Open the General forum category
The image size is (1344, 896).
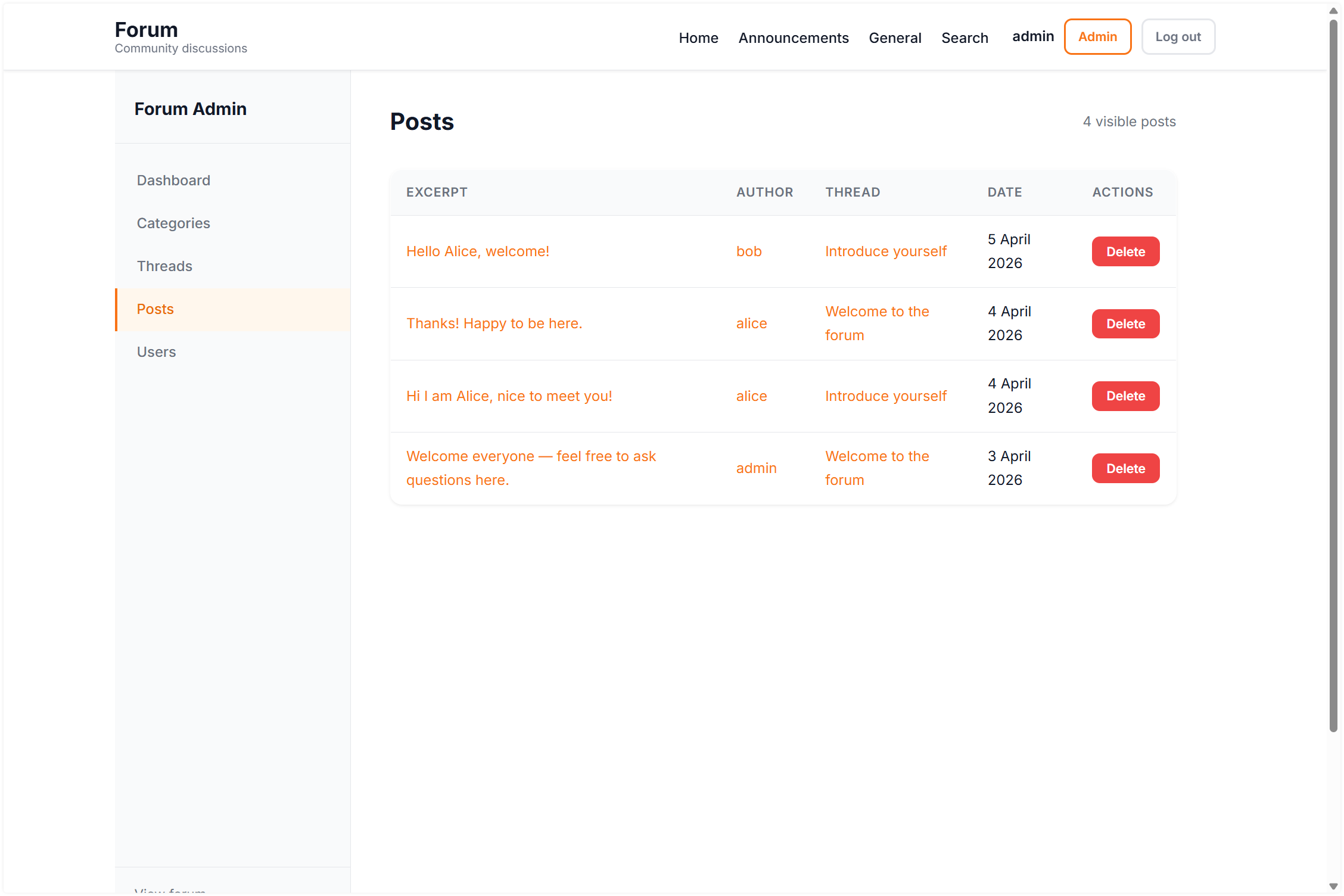(895, 38)
